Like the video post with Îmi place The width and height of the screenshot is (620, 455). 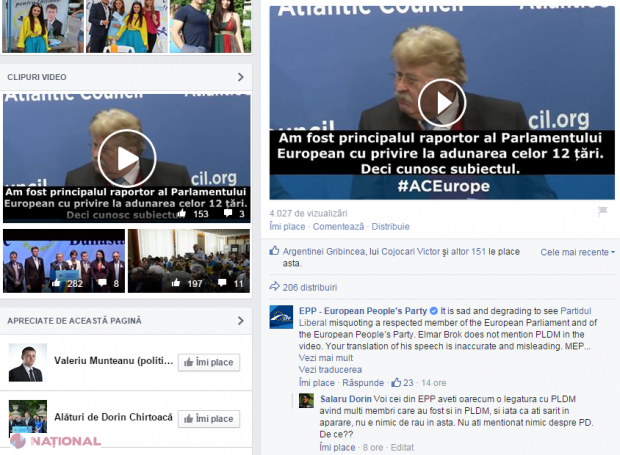(287, 227)
